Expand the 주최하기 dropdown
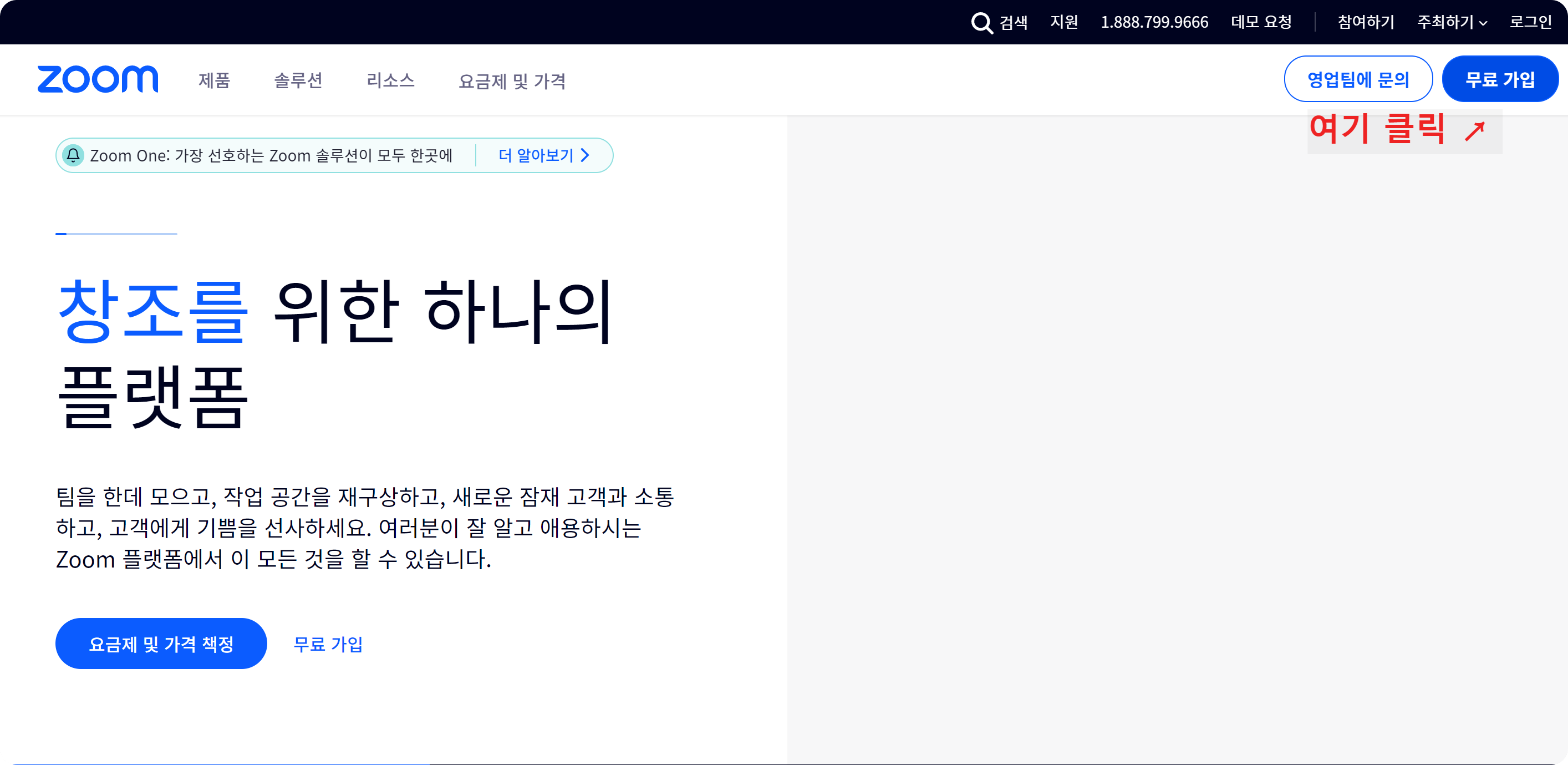 pos(1452,23)
